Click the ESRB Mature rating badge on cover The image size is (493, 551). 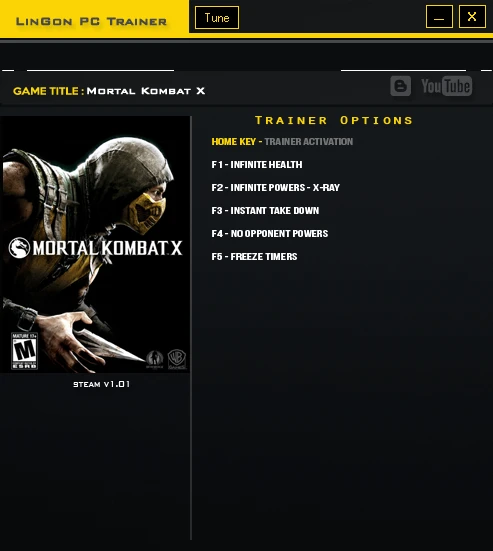[x=24, y=351]
